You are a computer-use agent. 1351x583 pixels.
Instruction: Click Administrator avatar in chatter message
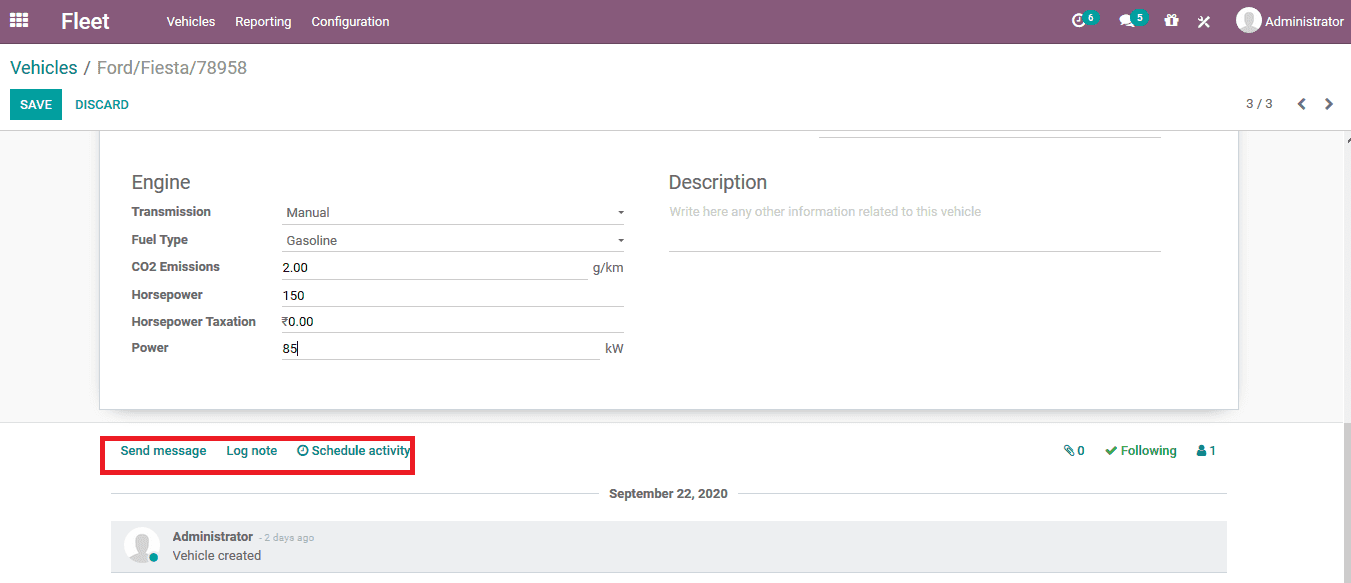(x=141, y=545)
